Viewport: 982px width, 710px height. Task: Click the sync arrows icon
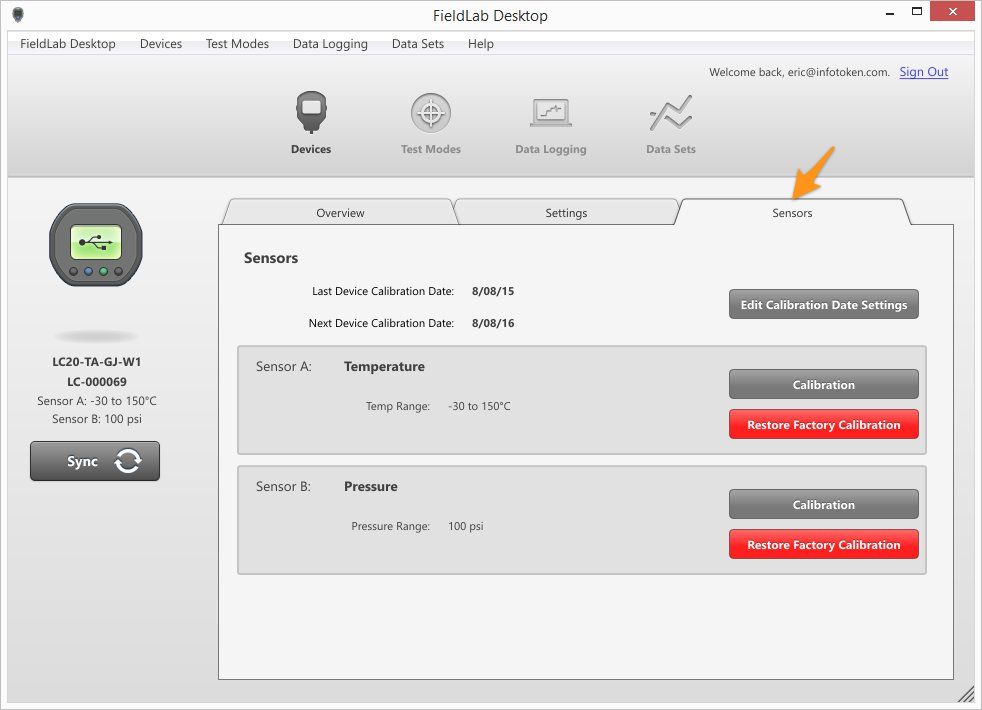[x=128, y=461]
